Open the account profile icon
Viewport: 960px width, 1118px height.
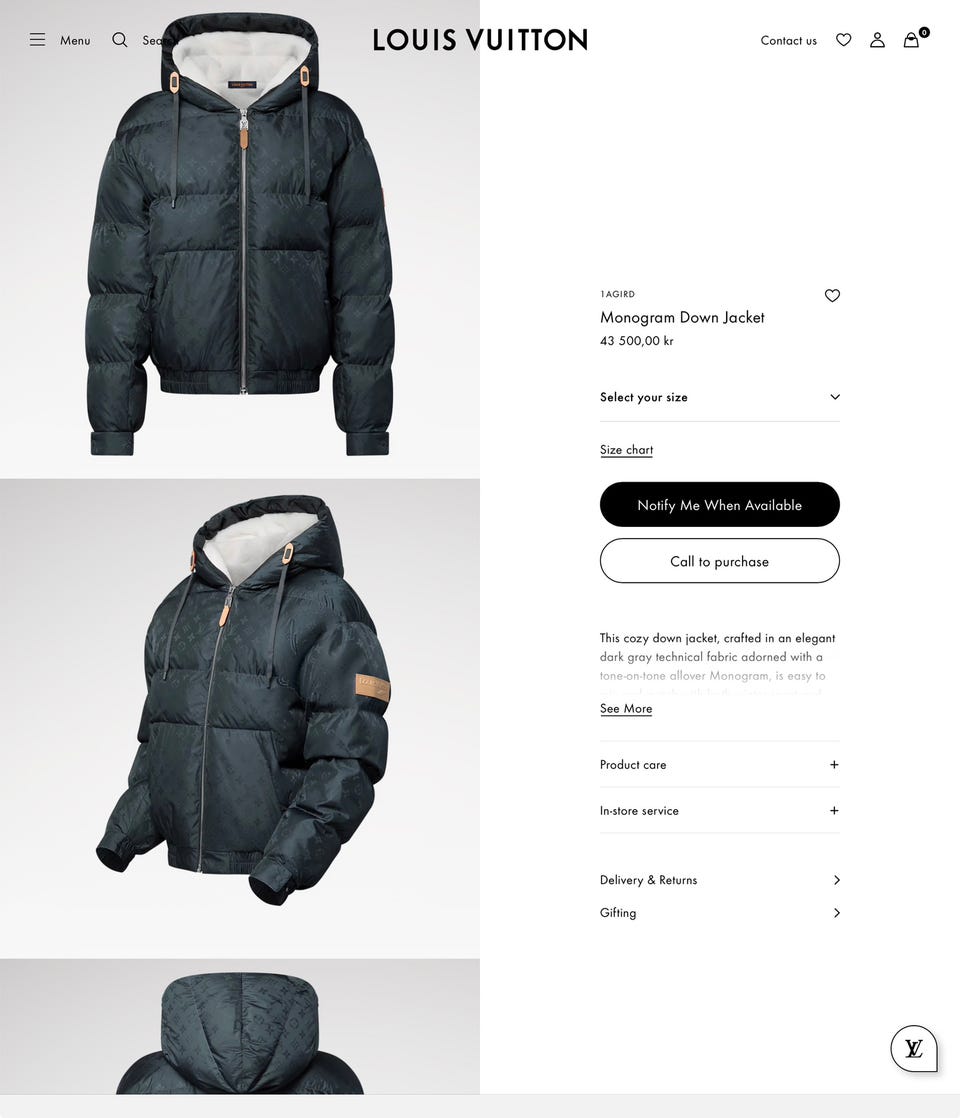[877, 40]
